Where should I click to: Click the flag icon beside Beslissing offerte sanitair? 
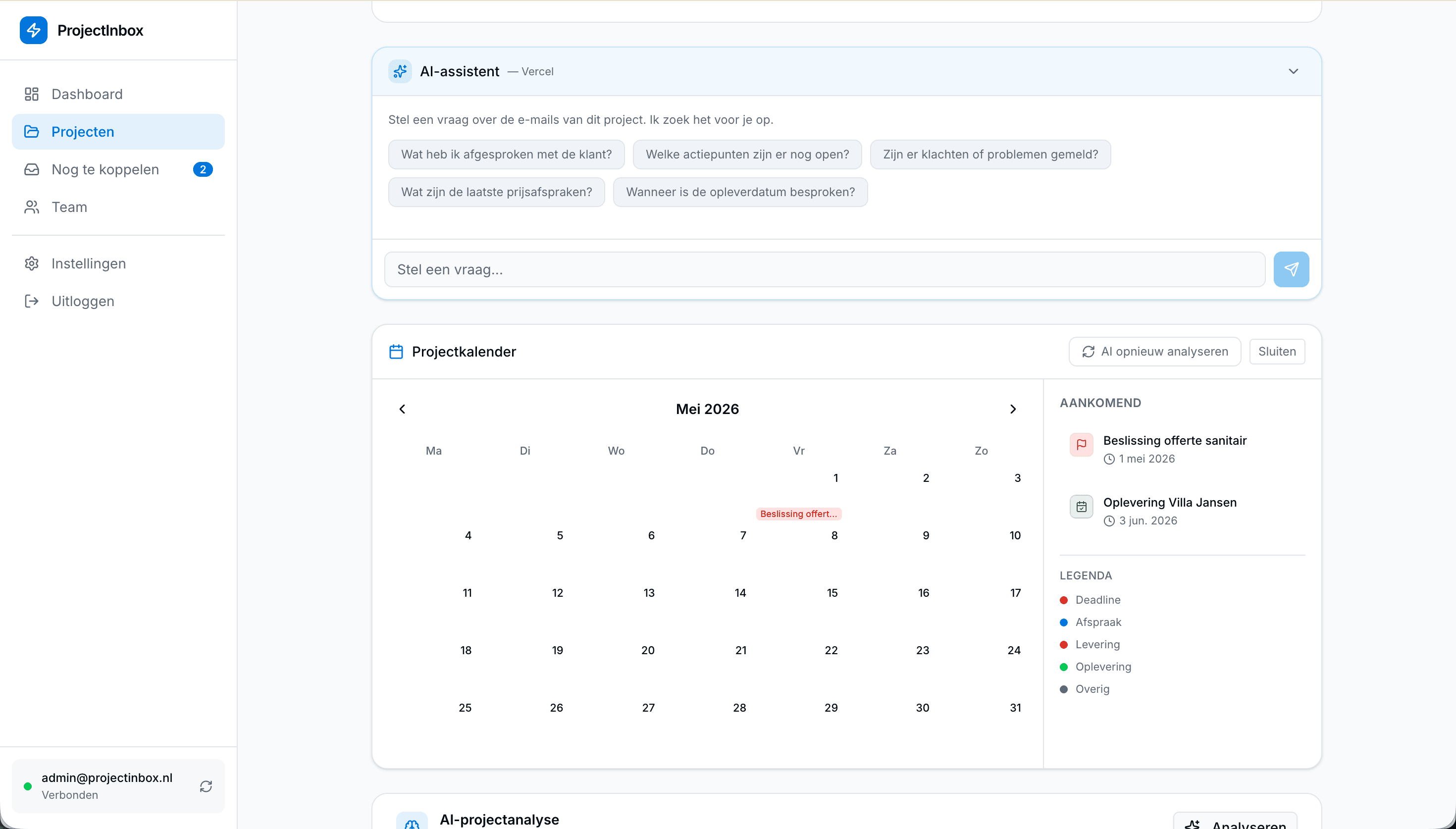1081,445
